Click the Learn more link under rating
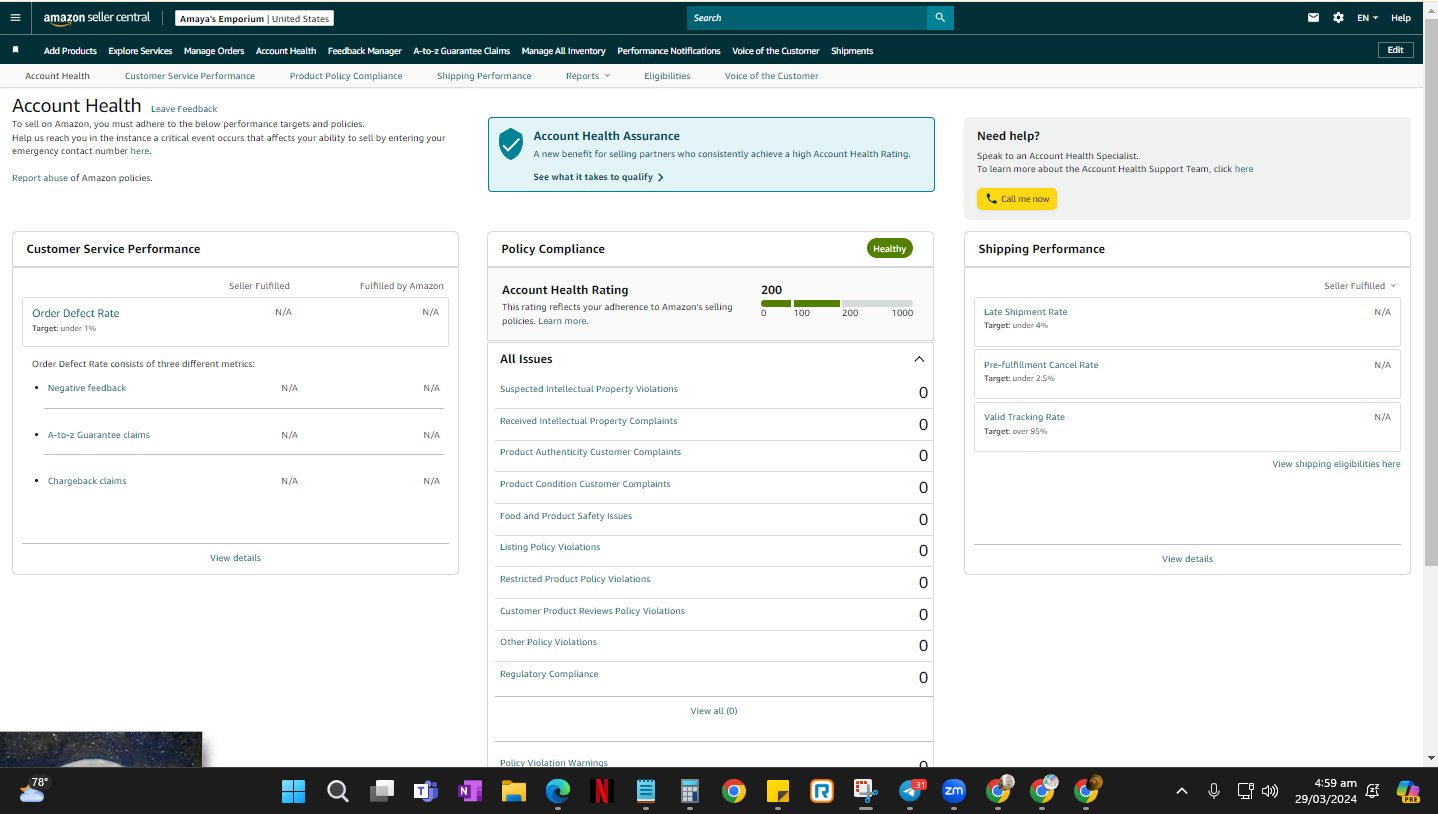Viewport: 1438px width, 814px height. 563,321
